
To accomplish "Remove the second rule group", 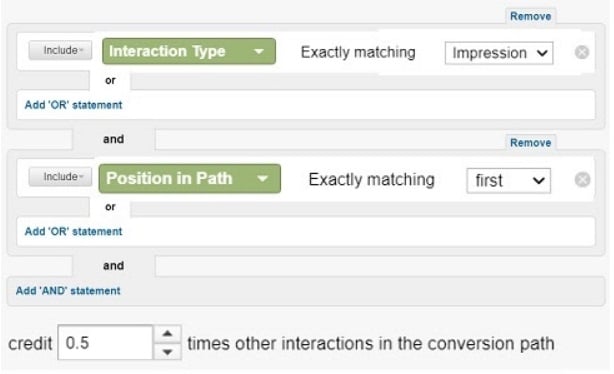I will pyautogui.click(x=530, y=143).
